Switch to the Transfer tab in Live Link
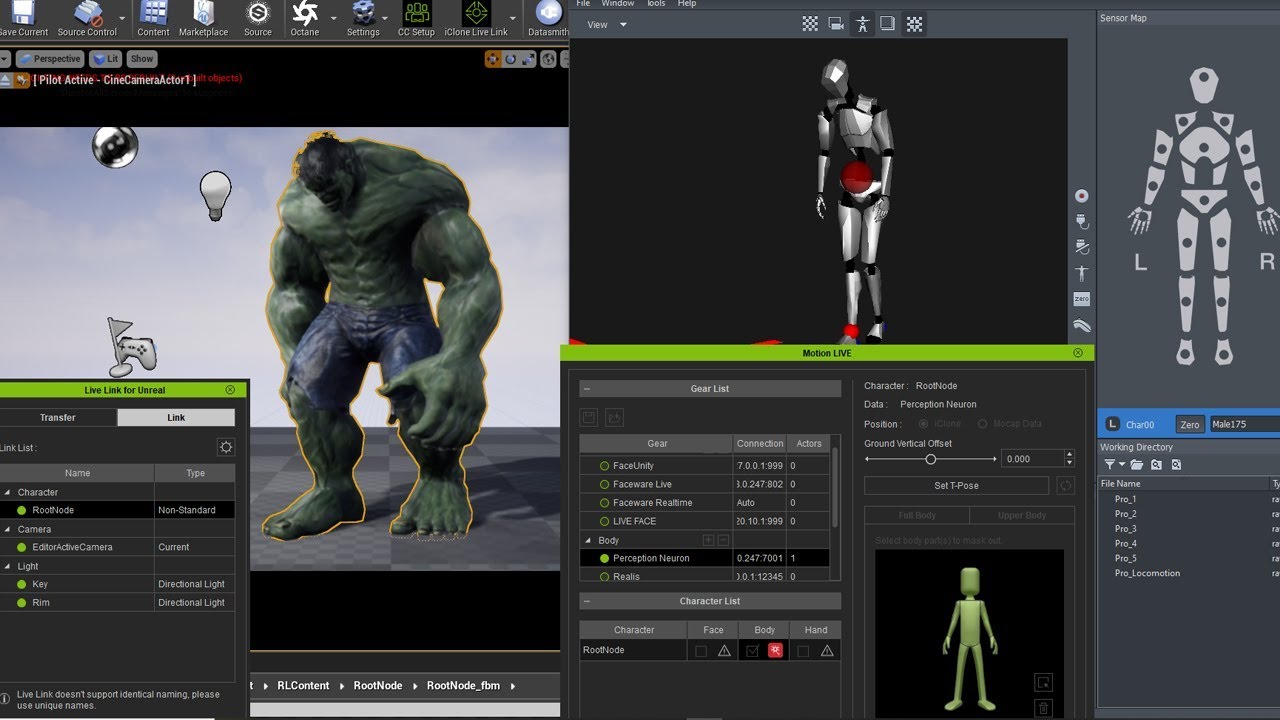Image resolution: width=1280 pixels, height=720 pixels. point(58,417)
